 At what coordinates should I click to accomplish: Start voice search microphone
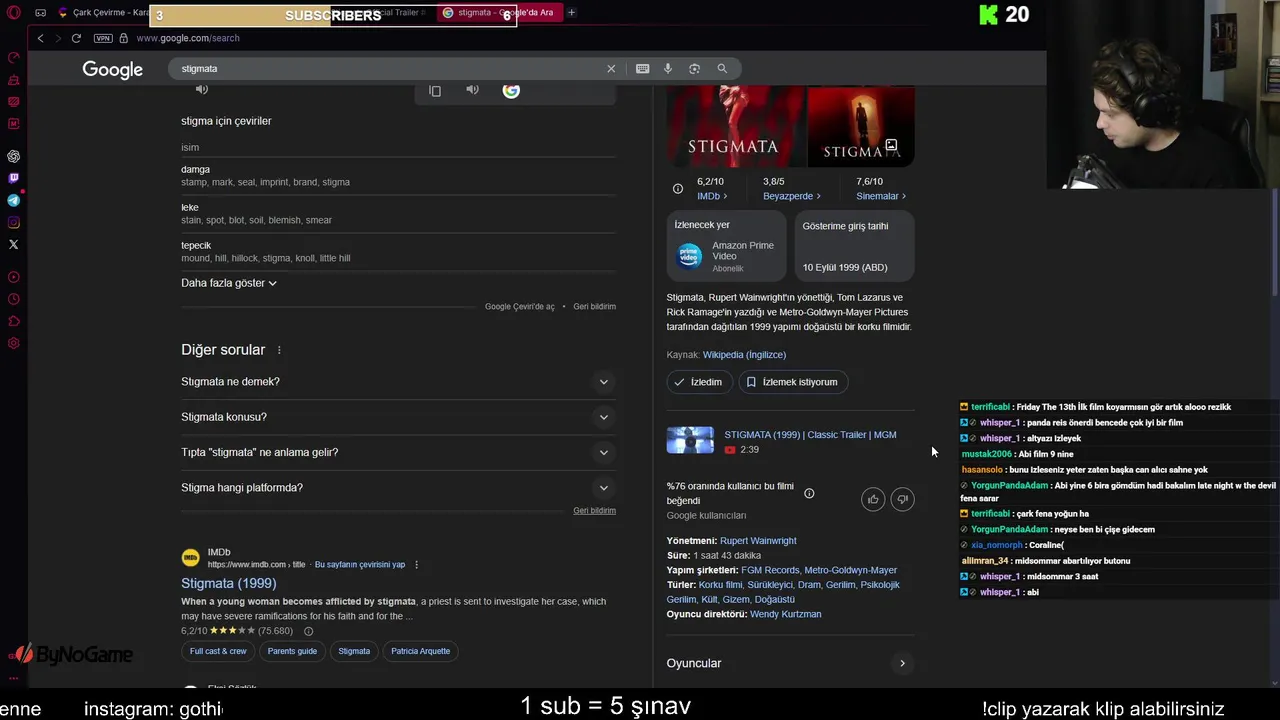(668, 69)
